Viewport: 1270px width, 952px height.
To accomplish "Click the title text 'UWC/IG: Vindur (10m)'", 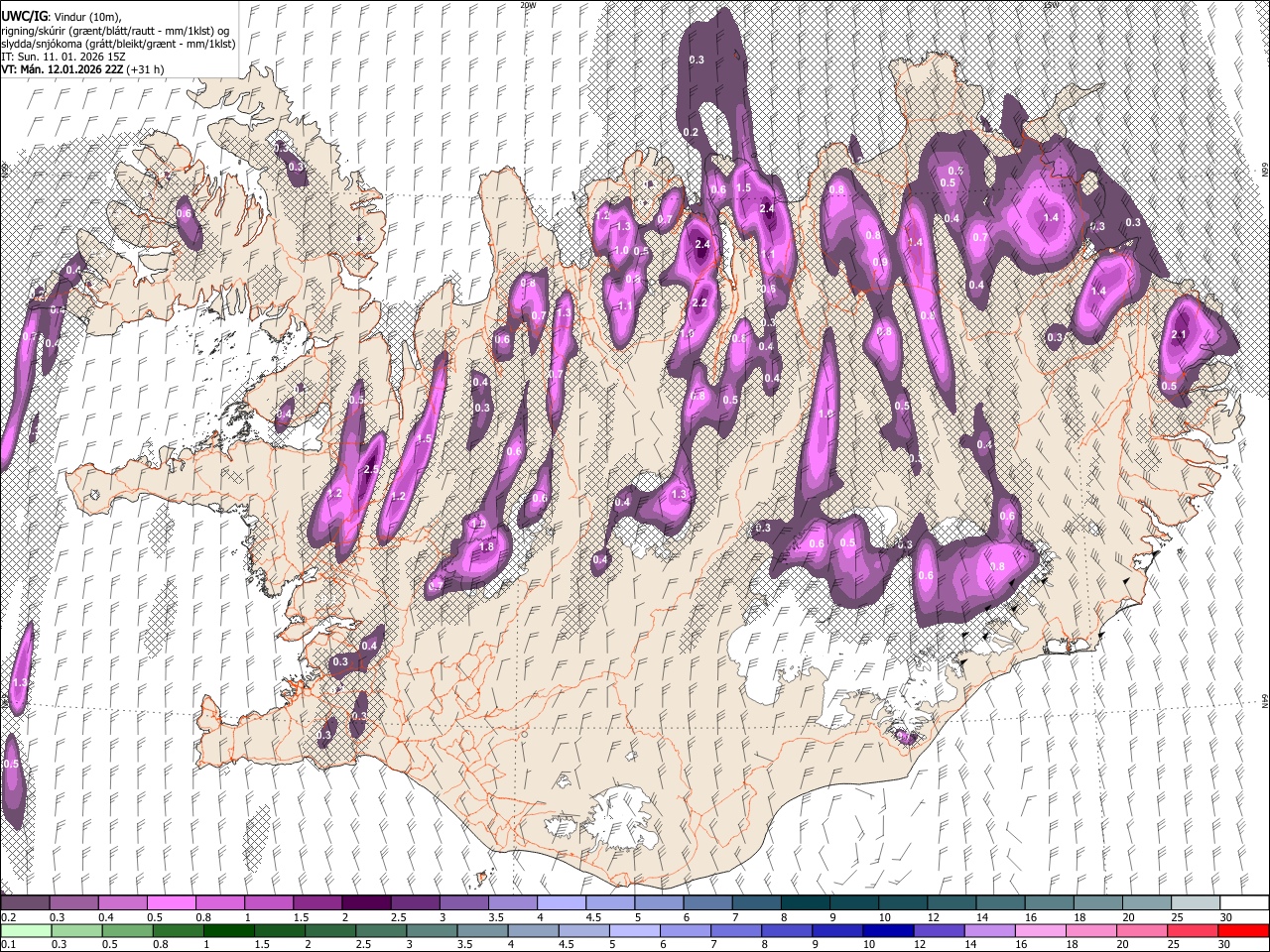I will (x=61, y=17).
